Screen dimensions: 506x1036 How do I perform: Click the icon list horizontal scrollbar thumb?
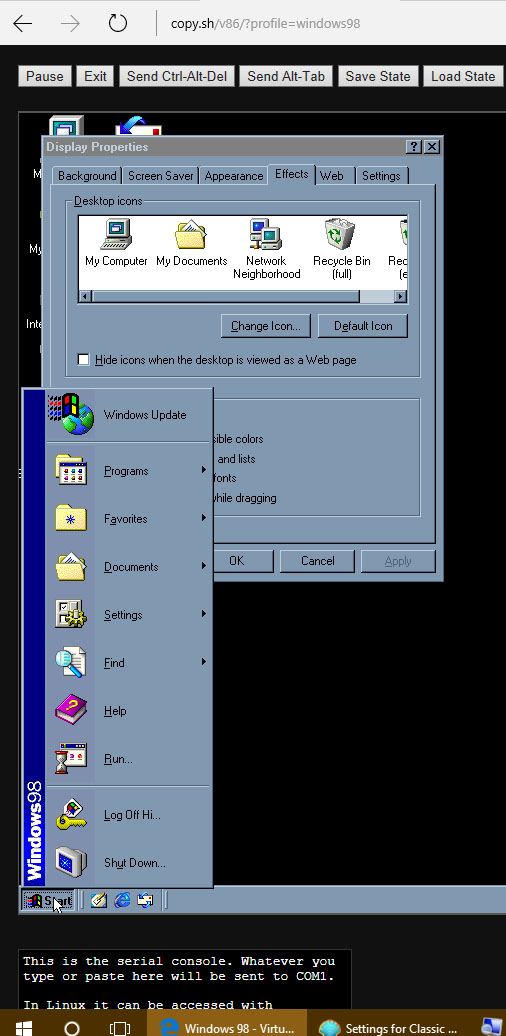(x=225, y=297)
